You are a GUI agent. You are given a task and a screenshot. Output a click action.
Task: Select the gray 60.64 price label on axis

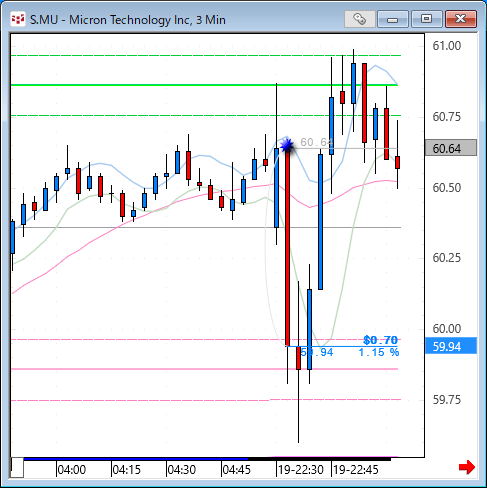[451, 148]
